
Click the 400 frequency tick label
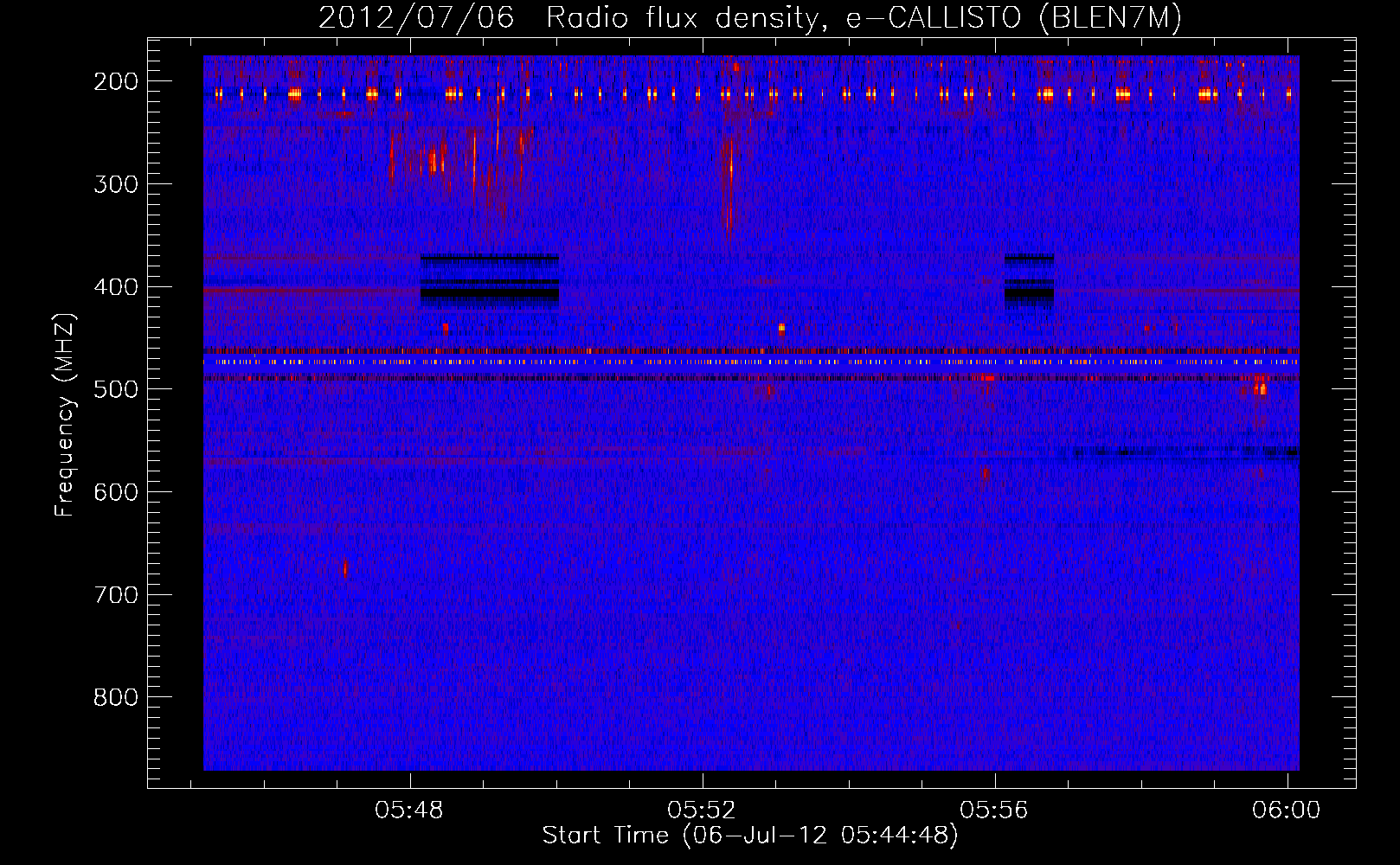pyautogui.click(x=116, y=287)
